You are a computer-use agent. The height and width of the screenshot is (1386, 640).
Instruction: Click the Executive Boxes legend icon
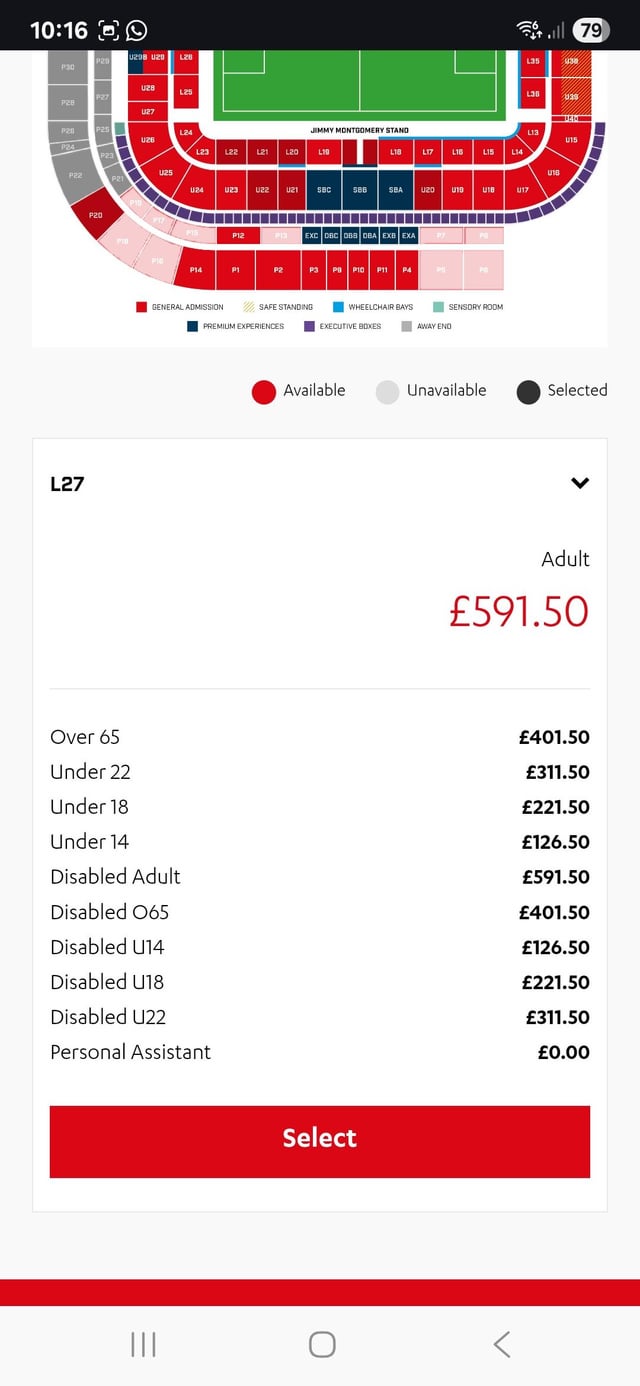pos(308,326)
